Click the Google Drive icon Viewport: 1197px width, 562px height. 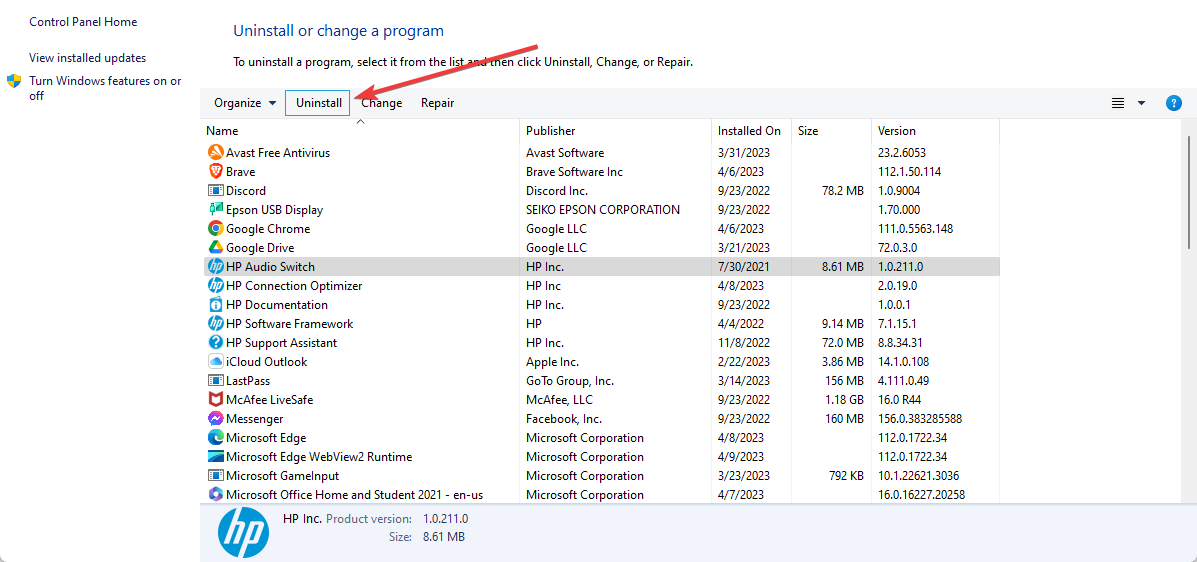click(215, 247)
